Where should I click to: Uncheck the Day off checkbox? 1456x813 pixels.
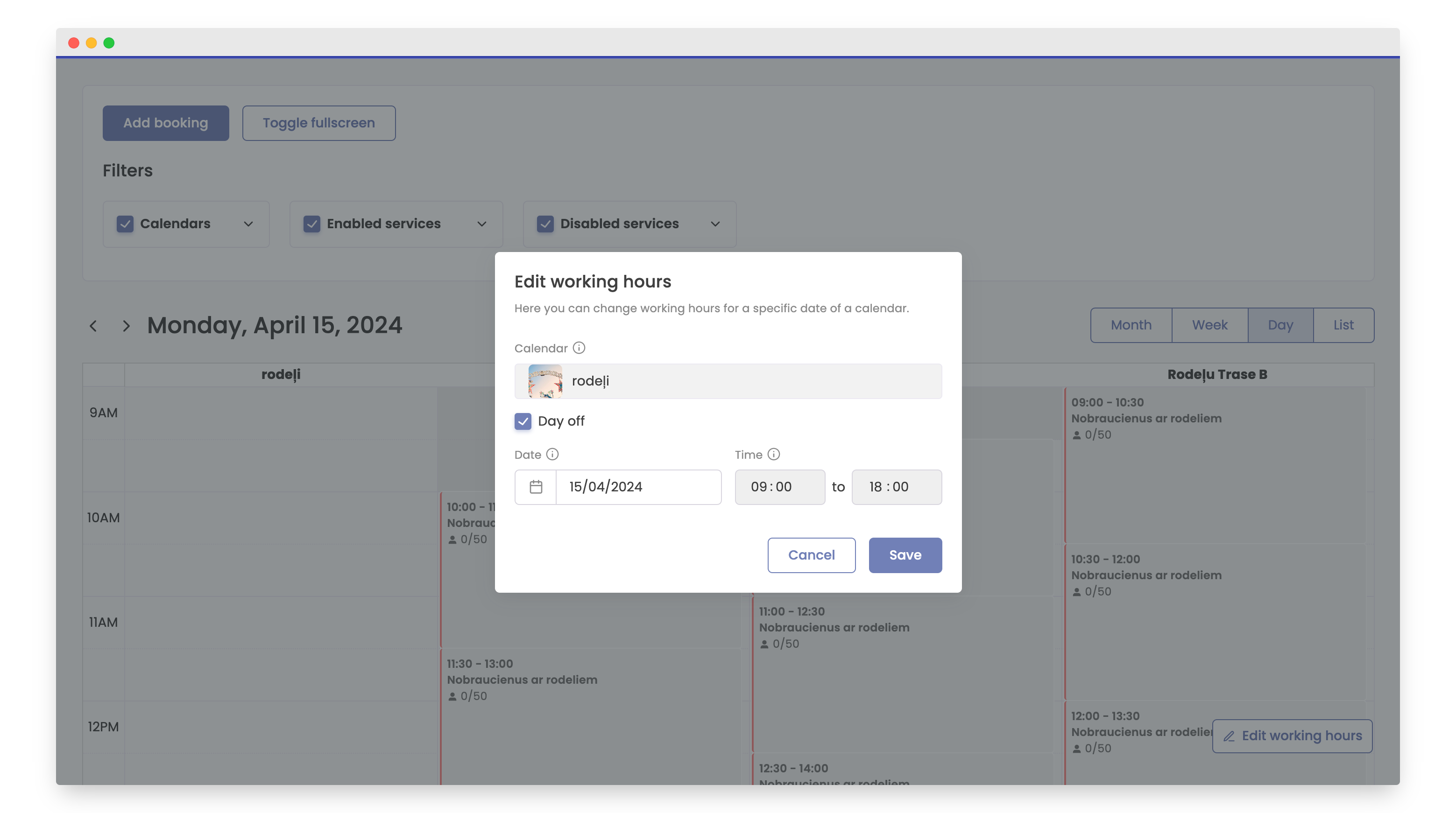523,421
